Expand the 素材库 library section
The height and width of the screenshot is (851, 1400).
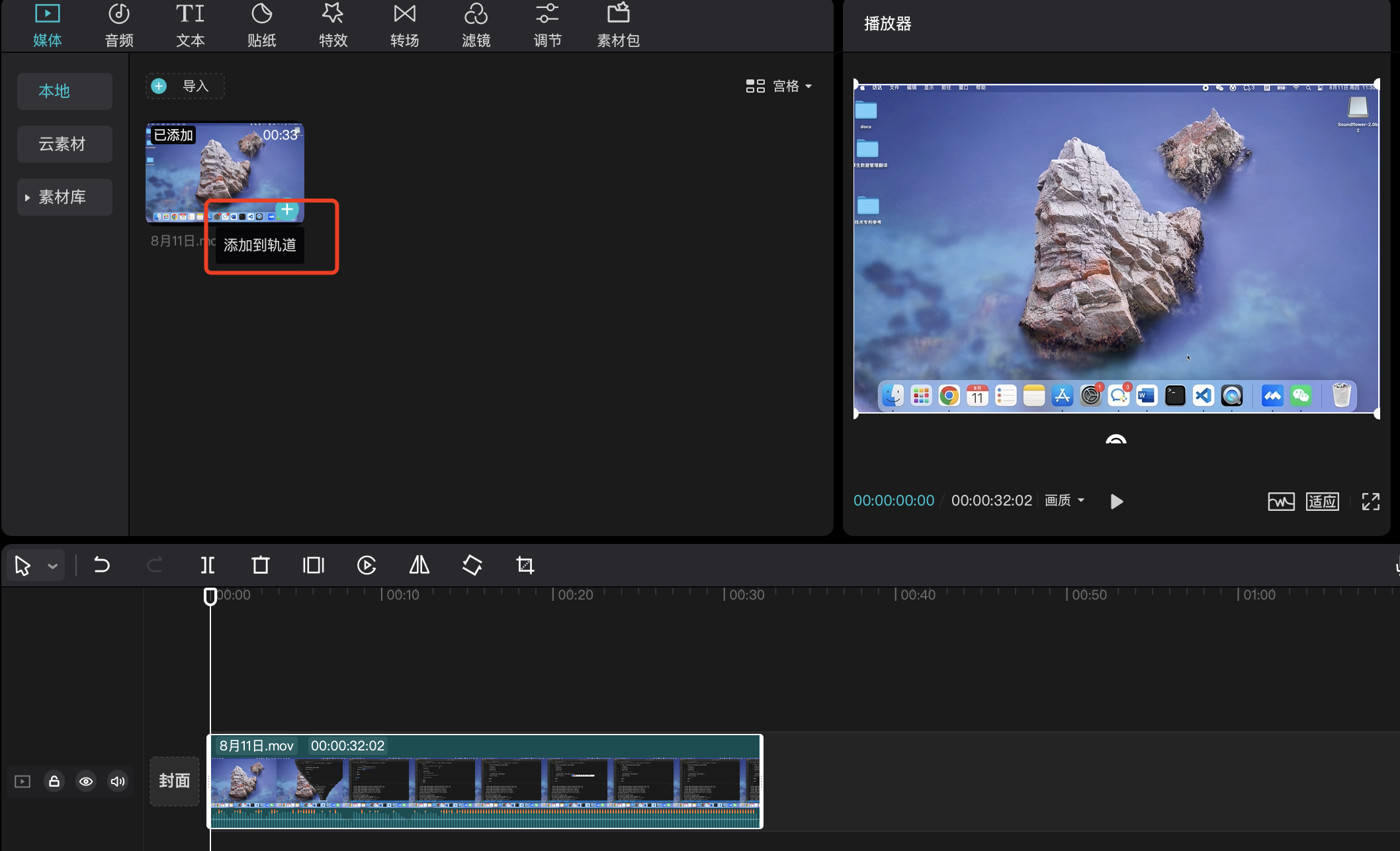[x=64, y=197]
